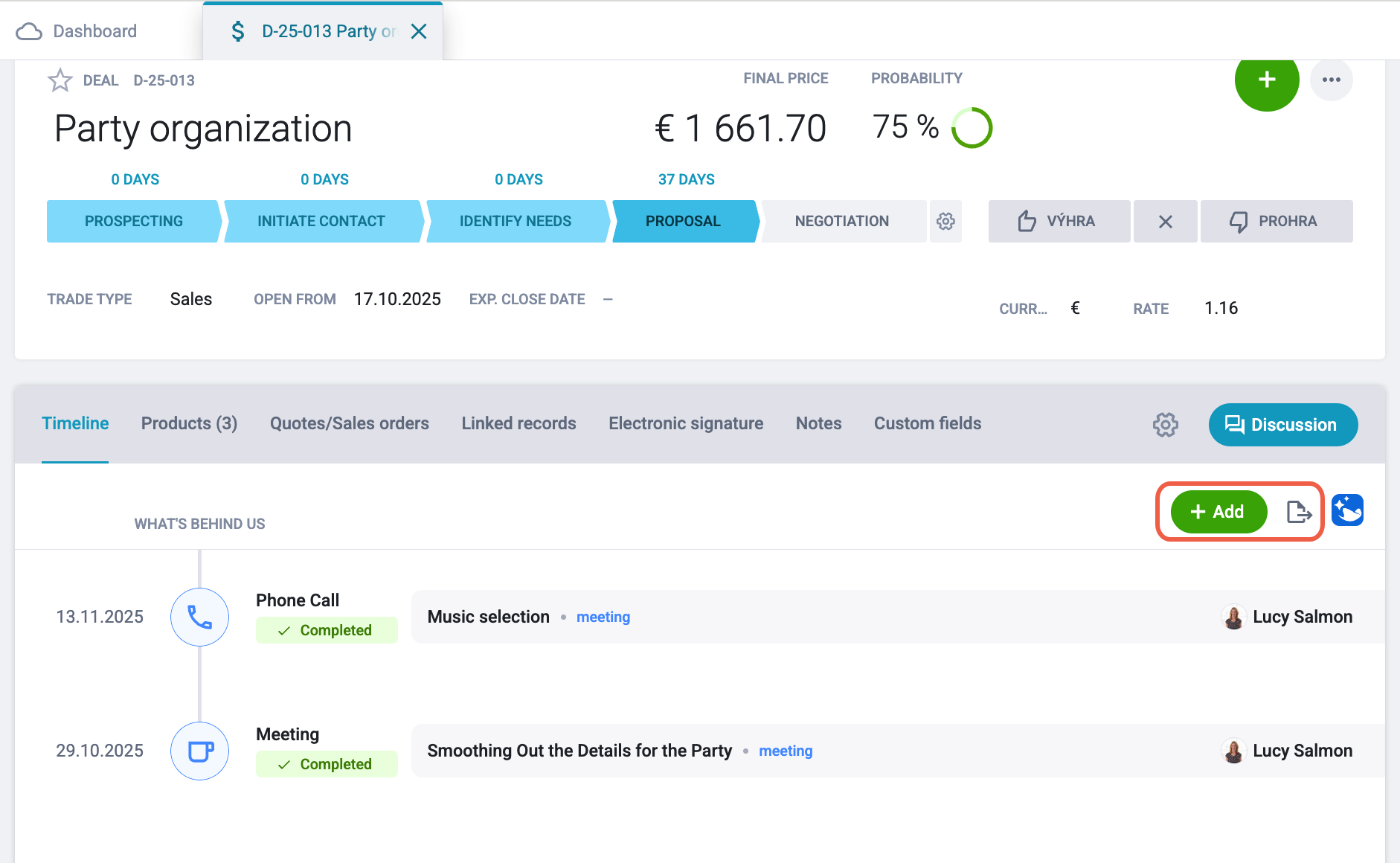Click the deal number D-25-013
Screen dimensions: 1400x863
[x=164, y=80]
